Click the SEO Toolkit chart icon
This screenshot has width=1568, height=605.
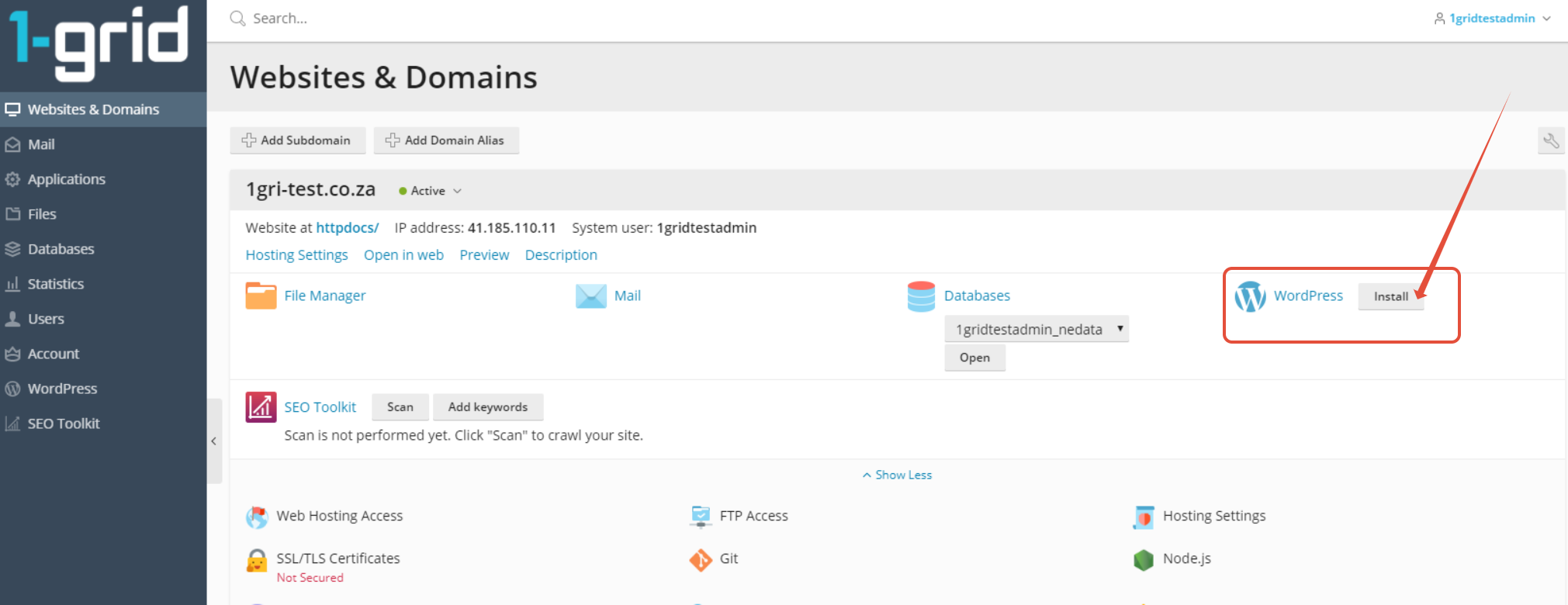coord(261,407)
